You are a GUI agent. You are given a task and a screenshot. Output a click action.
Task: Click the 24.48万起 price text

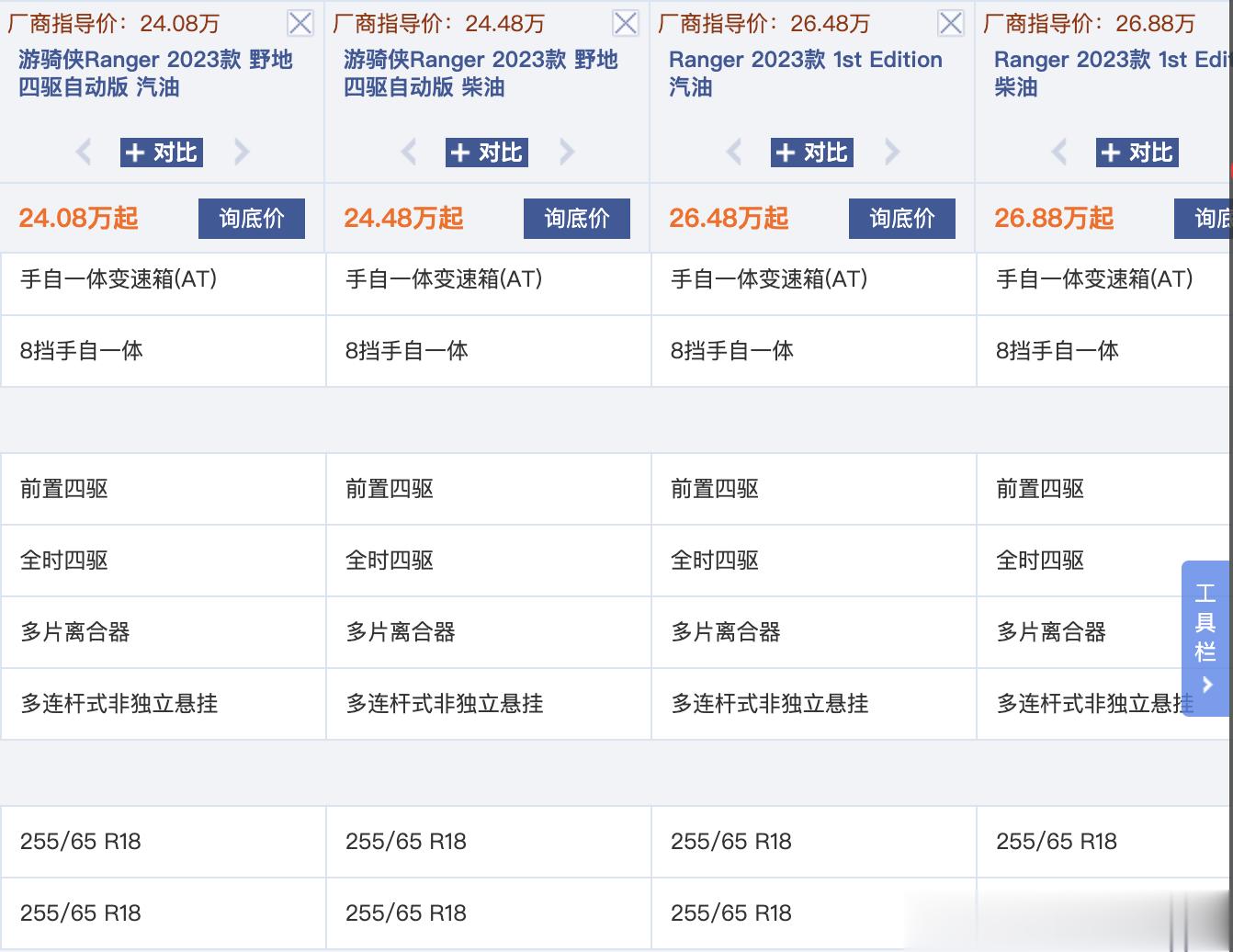tap(403, 219)
